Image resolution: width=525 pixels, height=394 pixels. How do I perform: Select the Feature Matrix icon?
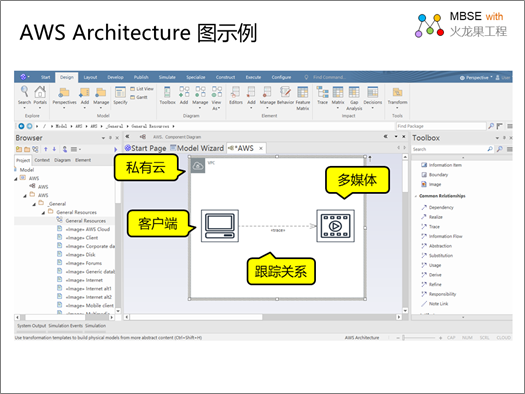coord(303,92)
